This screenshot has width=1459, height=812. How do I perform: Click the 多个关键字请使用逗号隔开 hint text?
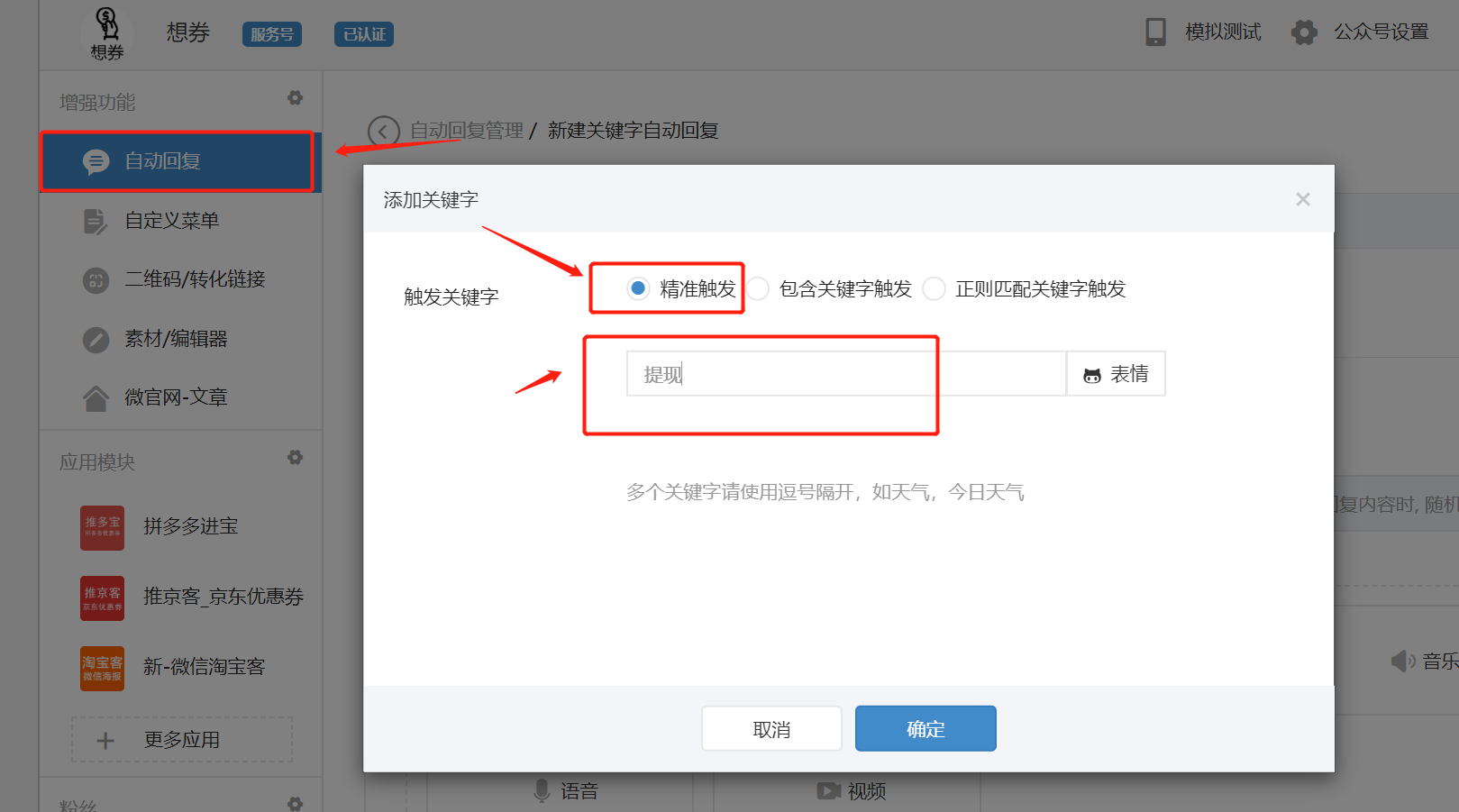pyautogui.click(x=825, y=492)
